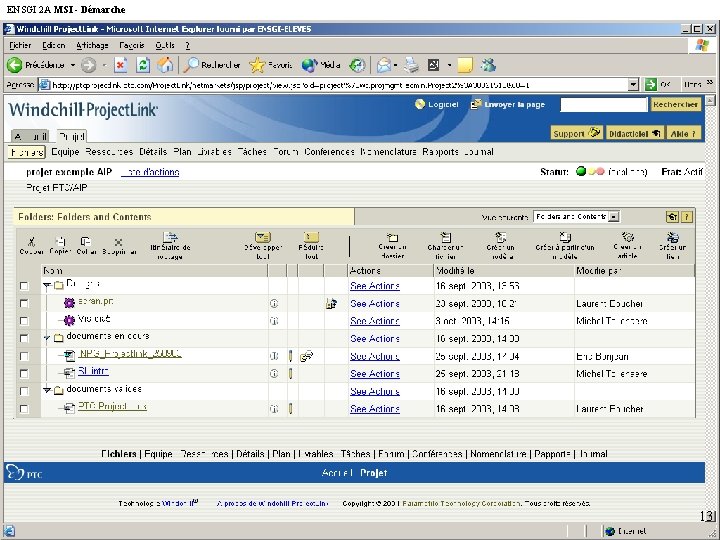Viewport: 720px width, 540px height.
Task: Click the Créer un dossier icon
Action: point(392,237)
